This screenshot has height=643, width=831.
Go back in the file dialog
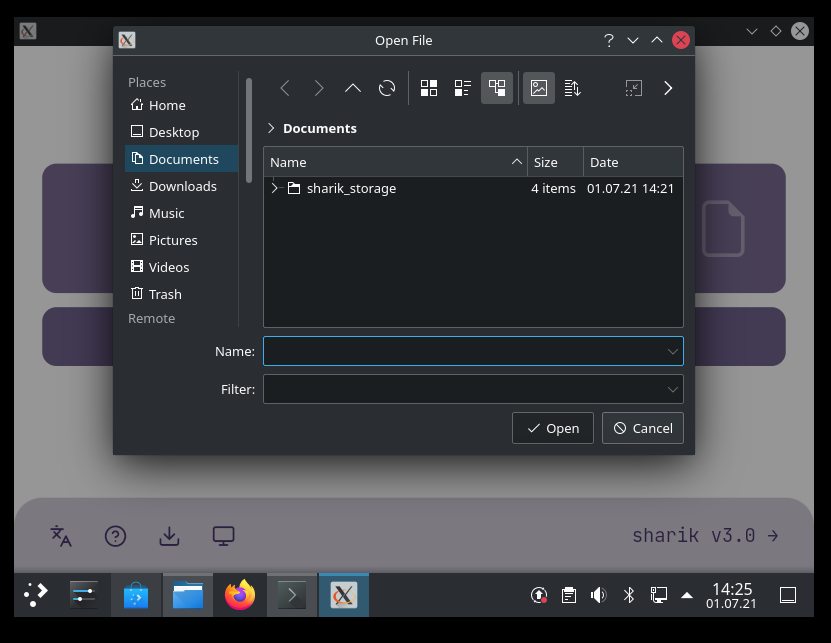pyautogui.click(x=285, y=88)
